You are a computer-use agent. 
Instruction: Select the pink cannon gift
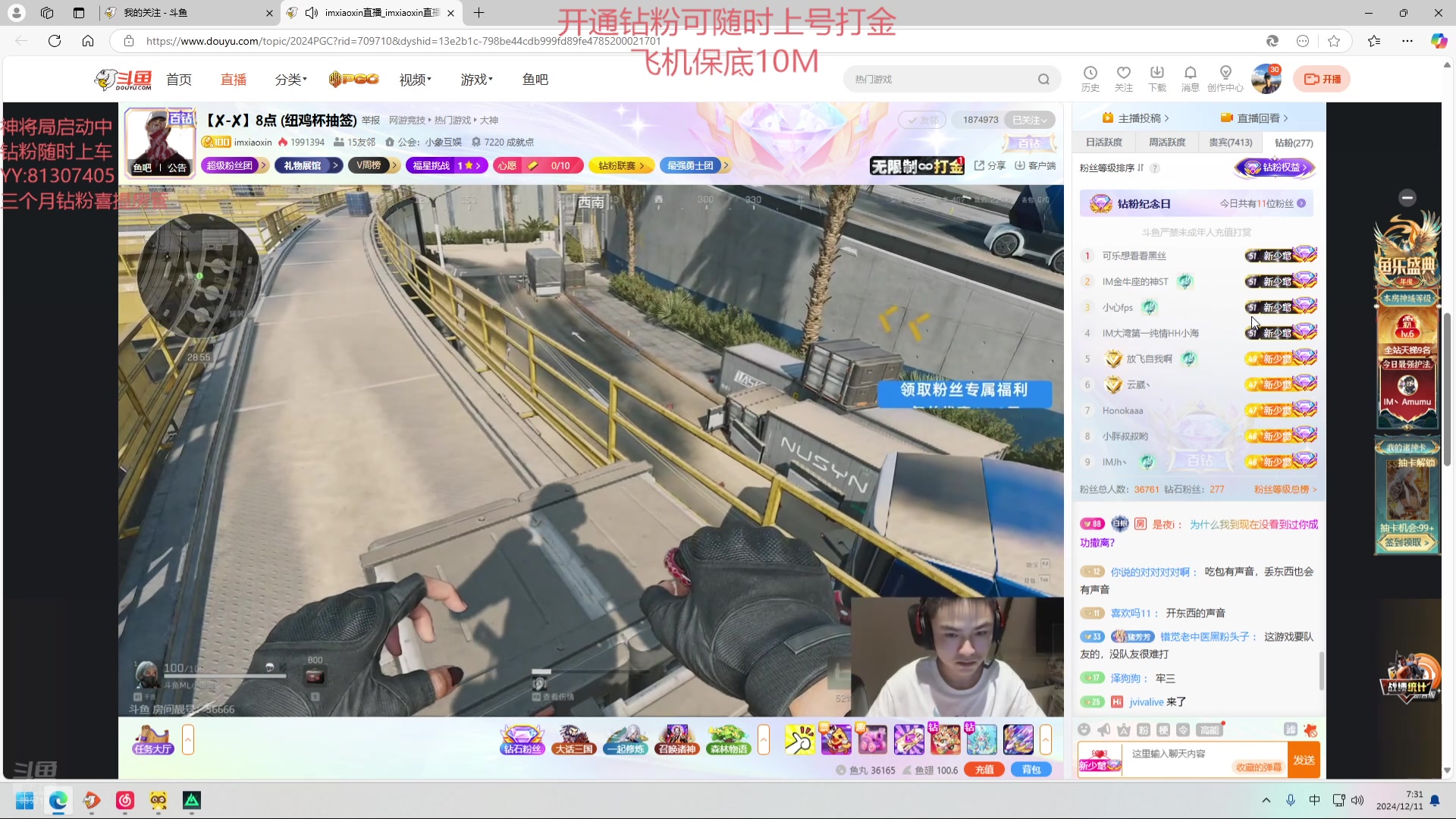click(x=872, y=740)
